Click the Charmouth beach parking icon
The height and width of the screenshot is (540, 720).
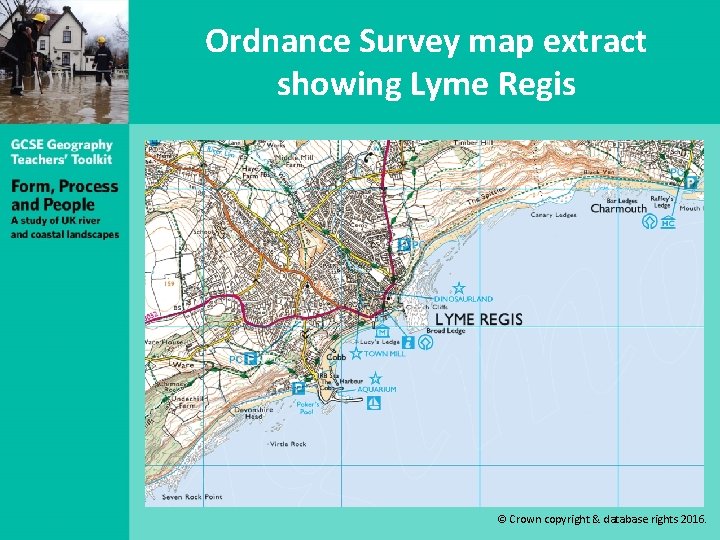(691, 183)
